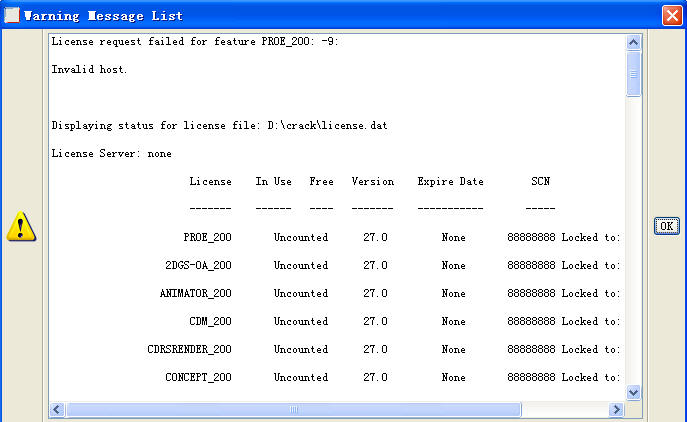Click the vertical scrollbar up arrow
687x422 pixels.
click(633, 43)
